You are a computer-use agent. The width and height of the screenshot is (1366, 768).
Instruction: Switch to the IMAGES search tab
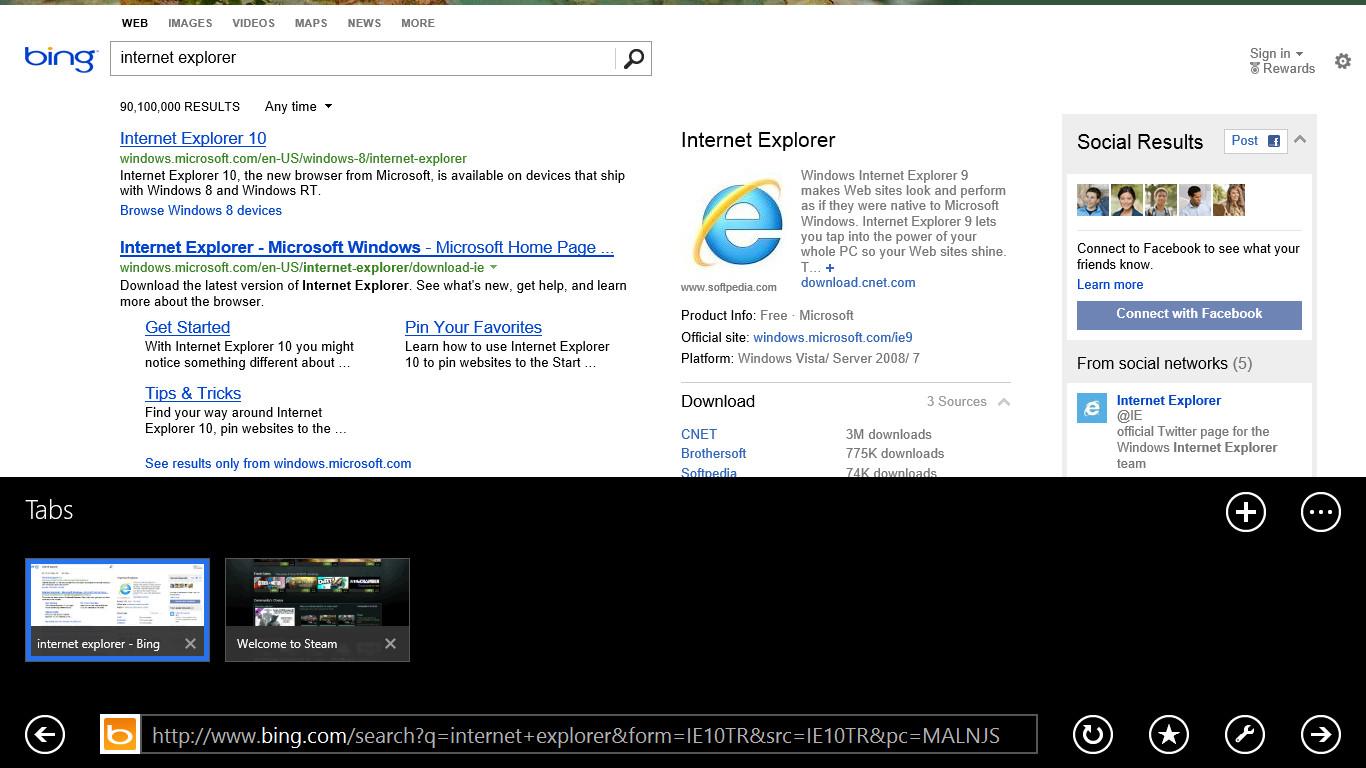190,23
